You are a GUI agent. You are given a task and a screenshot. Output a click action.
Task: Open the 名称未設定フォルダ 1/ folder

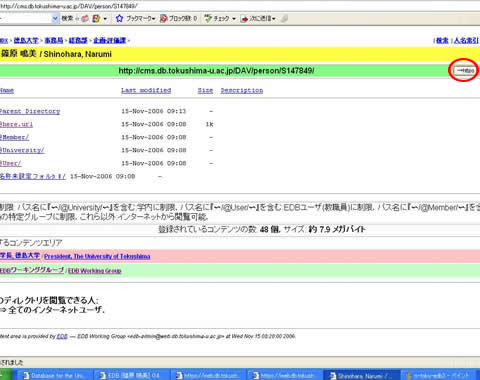(x=33, y=176)
